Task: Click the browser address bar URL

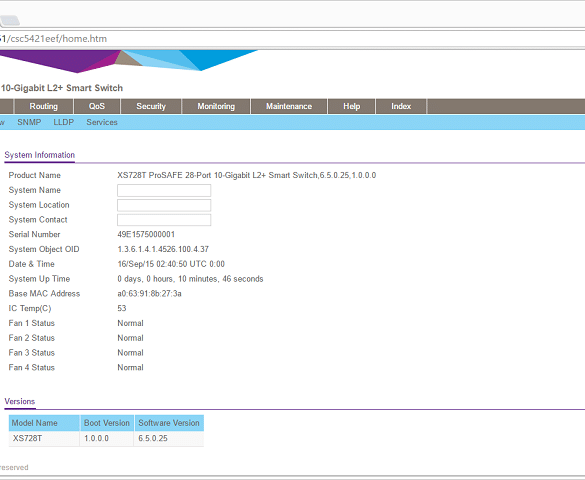Action: point(54,39)
